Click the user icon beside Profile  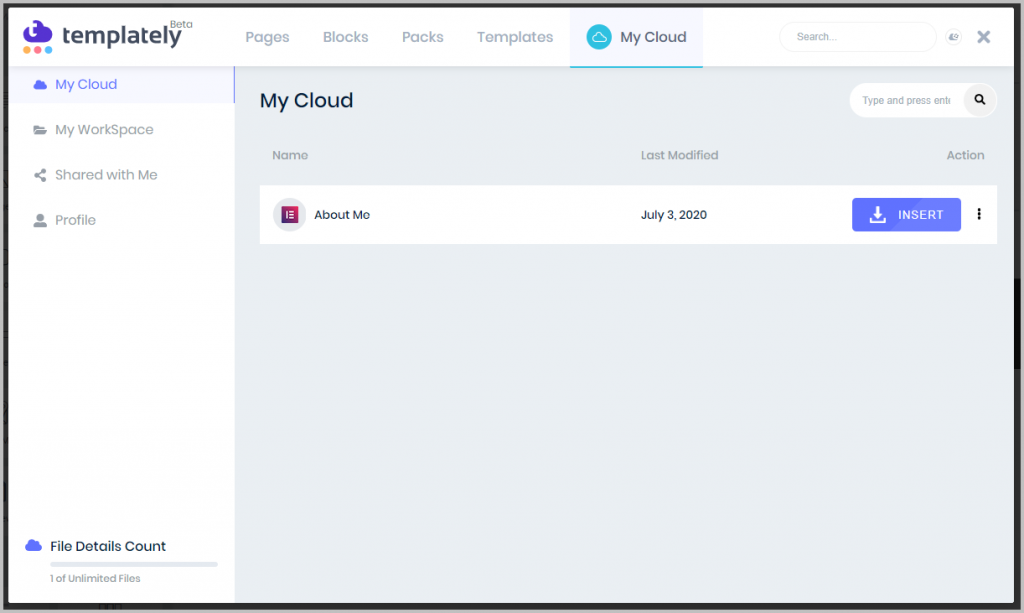point(40,221)
